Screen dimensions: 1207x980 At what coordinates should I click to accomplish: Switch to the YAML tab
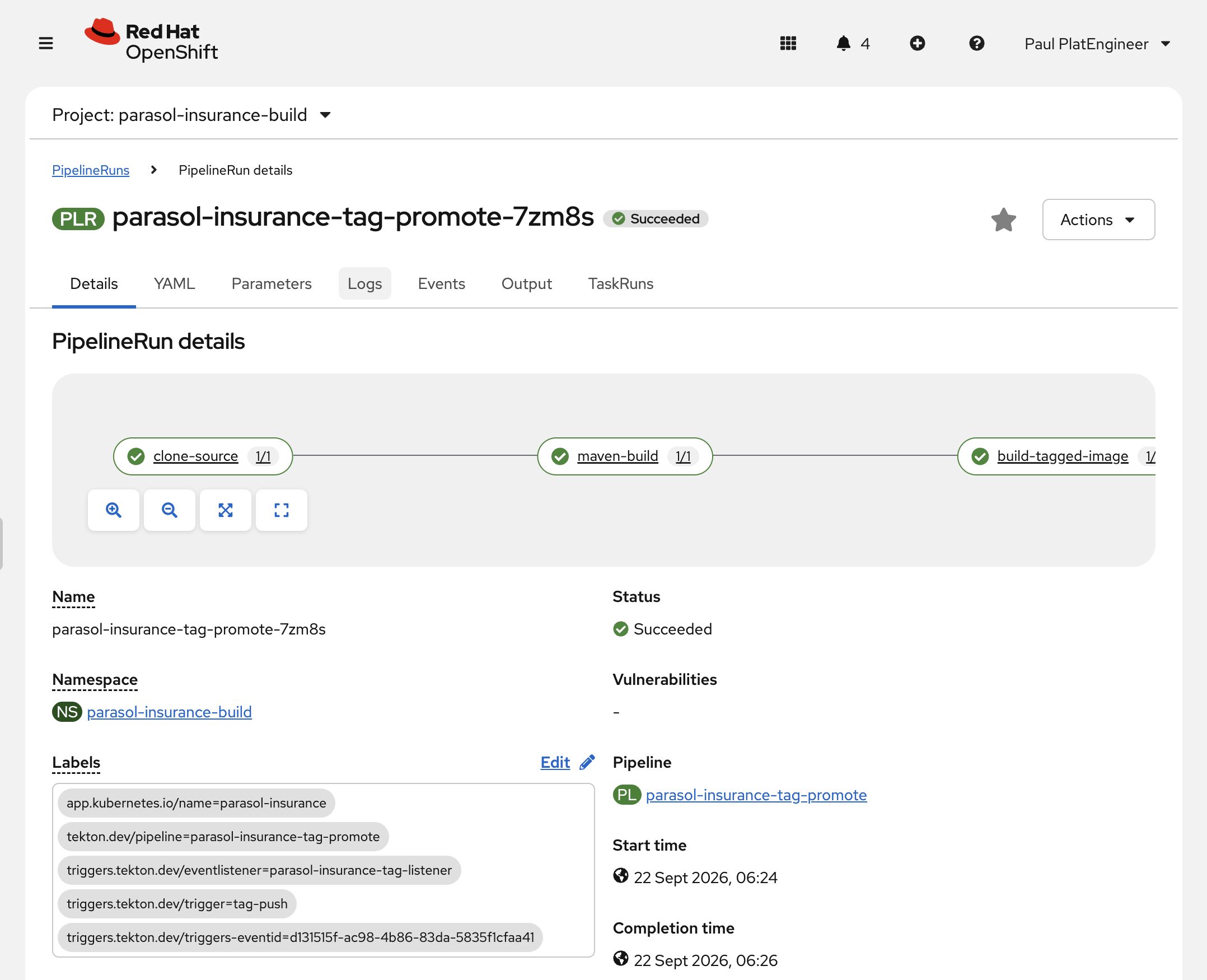pos(174,283)
